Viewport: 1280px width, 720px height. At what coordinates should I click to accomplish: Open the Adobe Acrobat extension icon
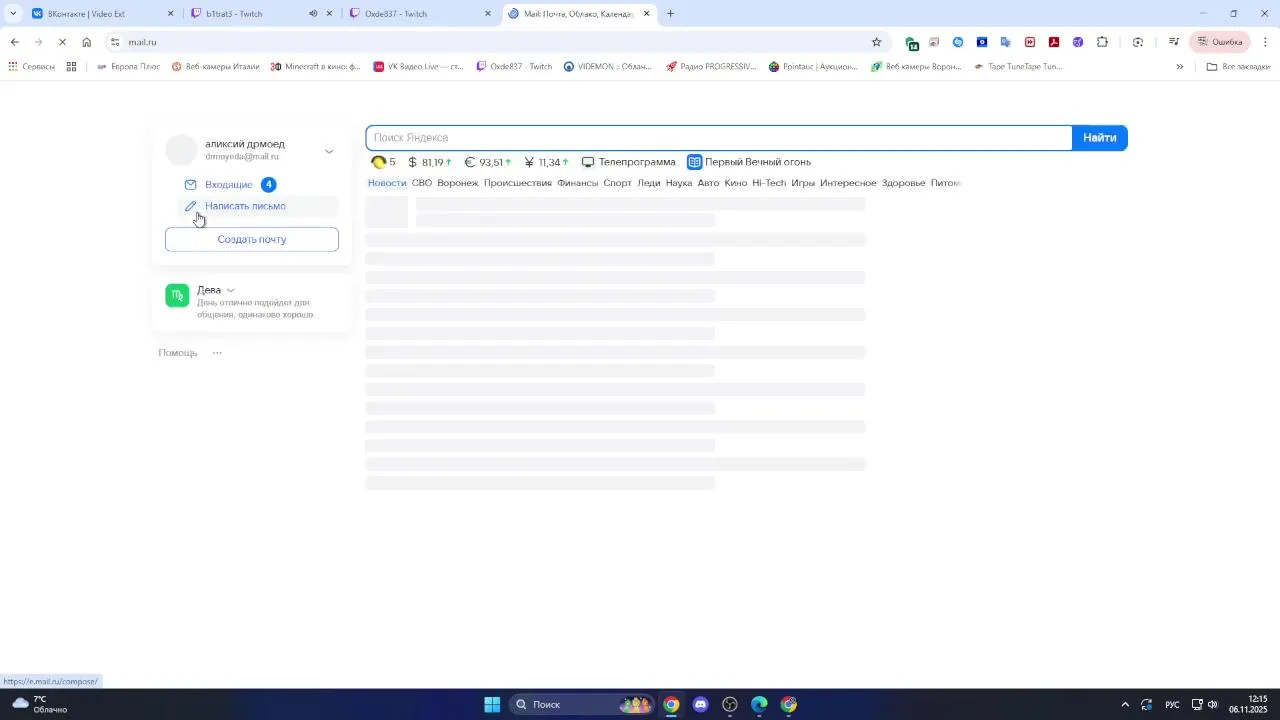tap(1054, 42)
